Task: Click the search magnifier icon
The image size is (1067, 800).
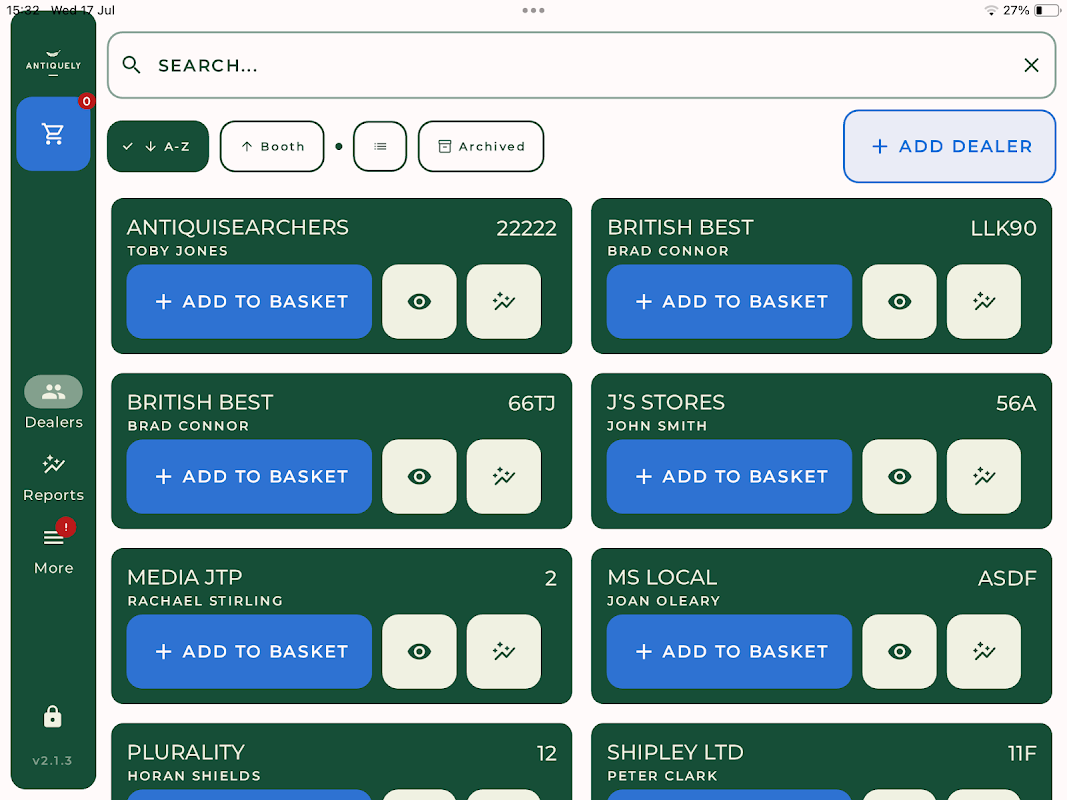Action: (131, 65)
